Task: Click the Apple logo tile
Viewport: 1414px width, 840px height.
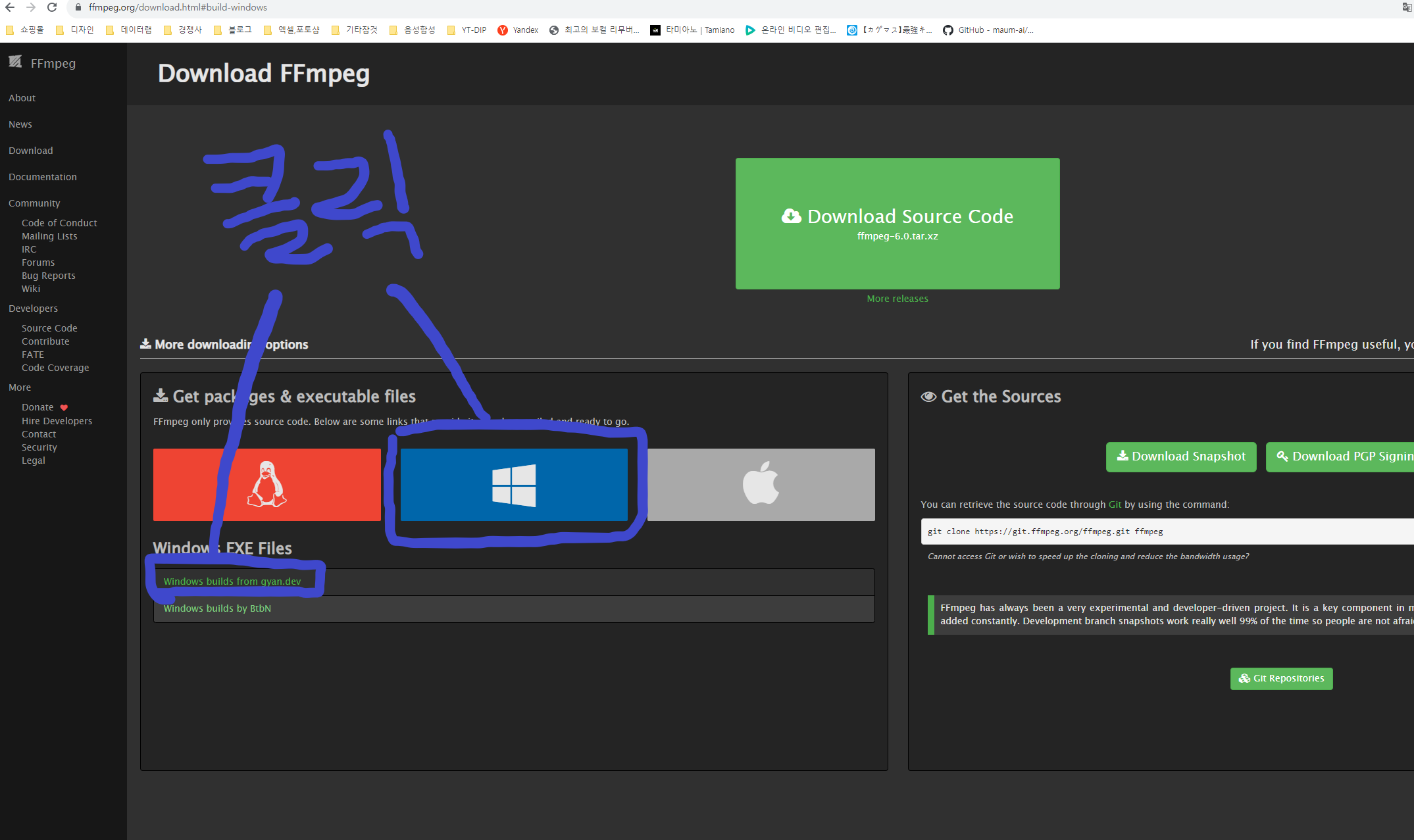Action: tap(761, 485)
